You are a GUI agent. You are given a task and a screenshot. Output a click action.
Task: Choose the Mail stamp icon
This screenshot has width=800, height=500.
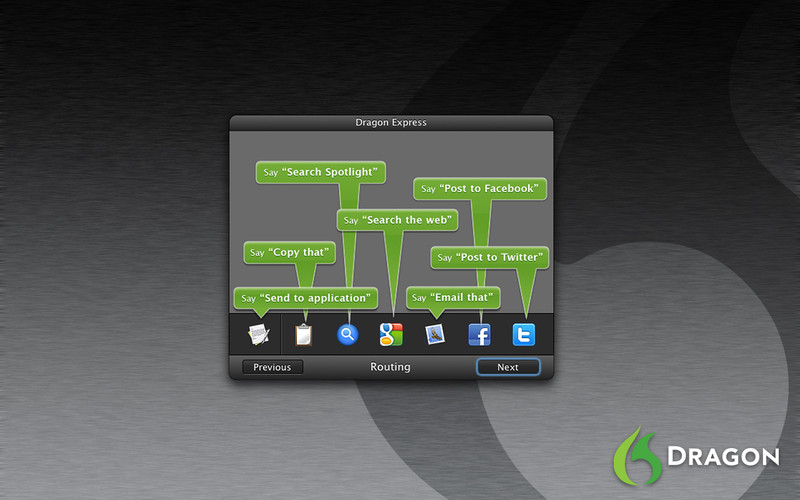(435, 334)
